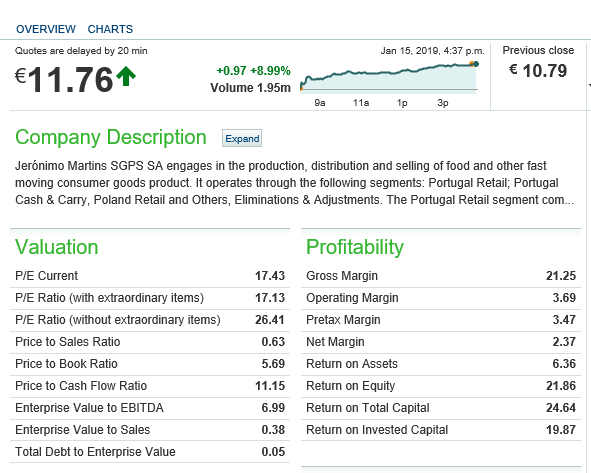This screenshot has width=591, height=473.
Task: Select the Enterprise Value to Sales row
Action: click(150, 430)
